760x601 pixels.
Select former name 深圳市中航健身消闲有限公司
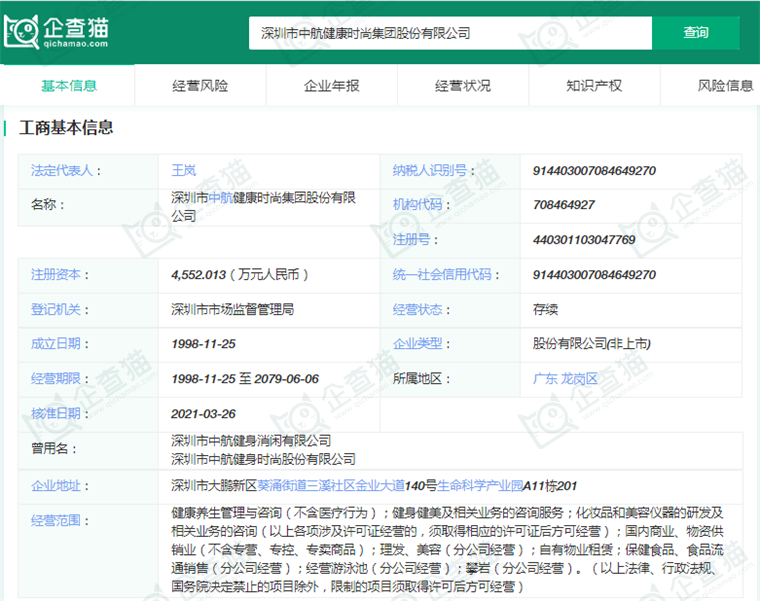point(251,441)
